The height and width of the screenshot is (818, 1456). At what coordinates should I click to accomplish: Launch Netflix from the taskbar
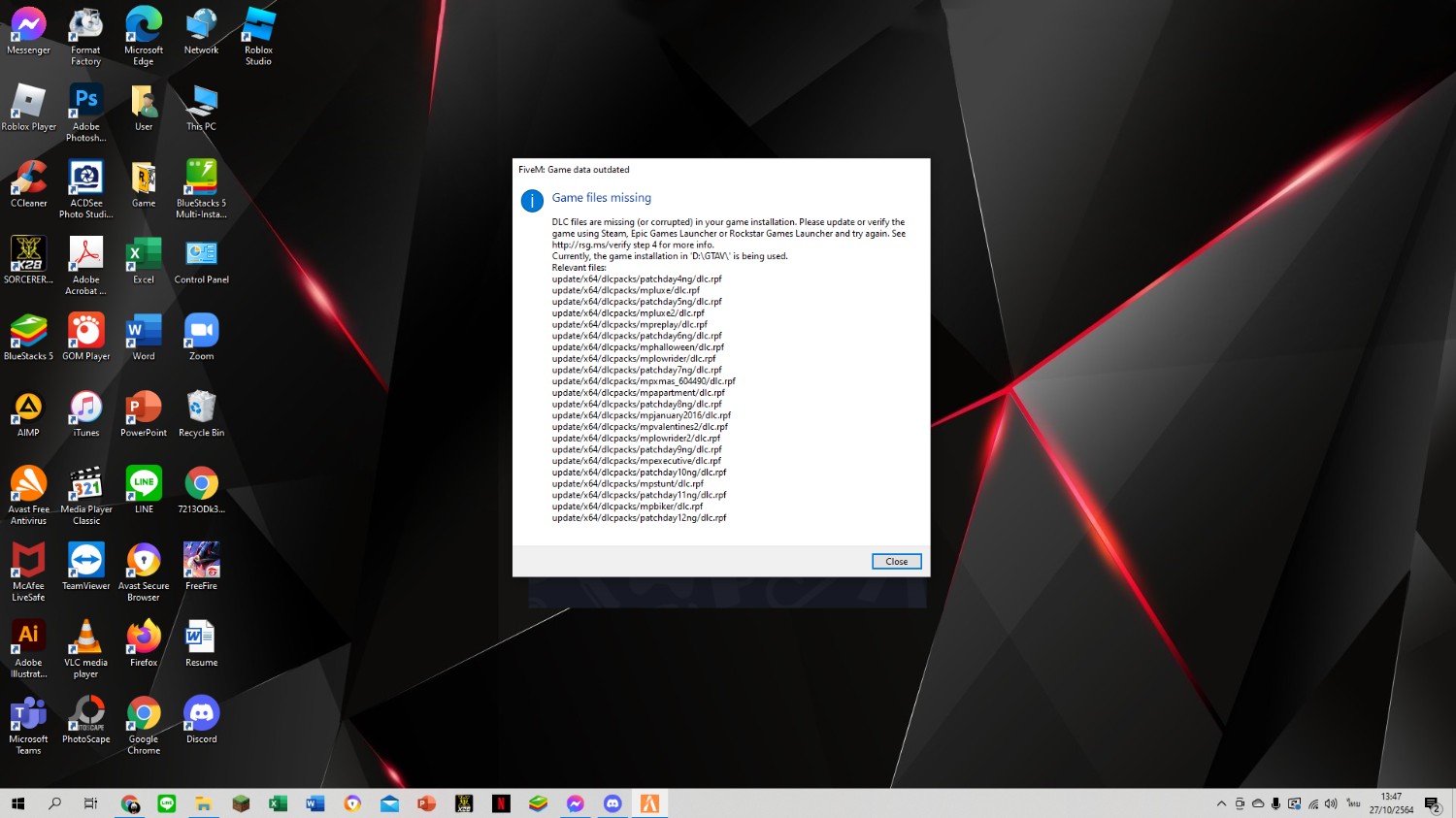pyautogui.click(x=501, y=803)
